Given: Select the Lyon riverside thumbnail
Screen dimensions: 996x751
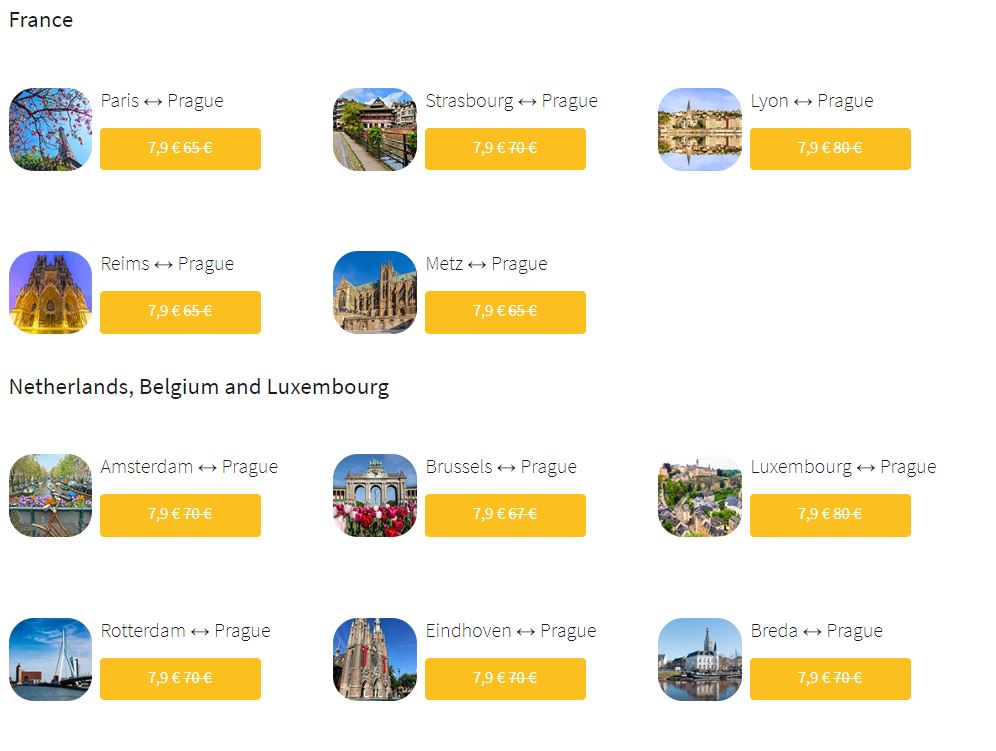Looking at the screenshot, I should (x=700, y=130).
